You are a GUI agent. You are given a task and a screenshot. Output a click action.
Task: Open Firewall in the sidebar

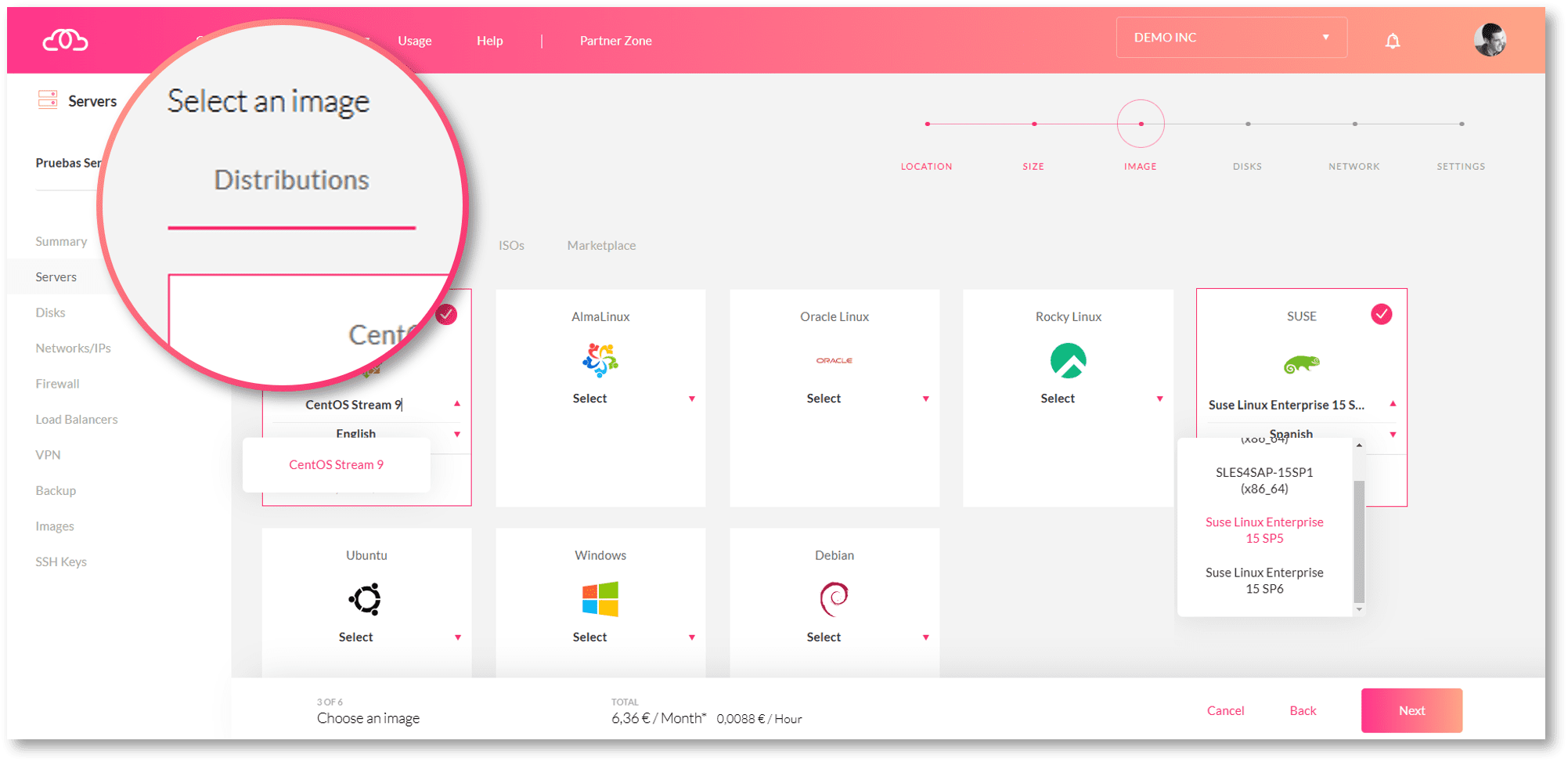coord(57,384)
